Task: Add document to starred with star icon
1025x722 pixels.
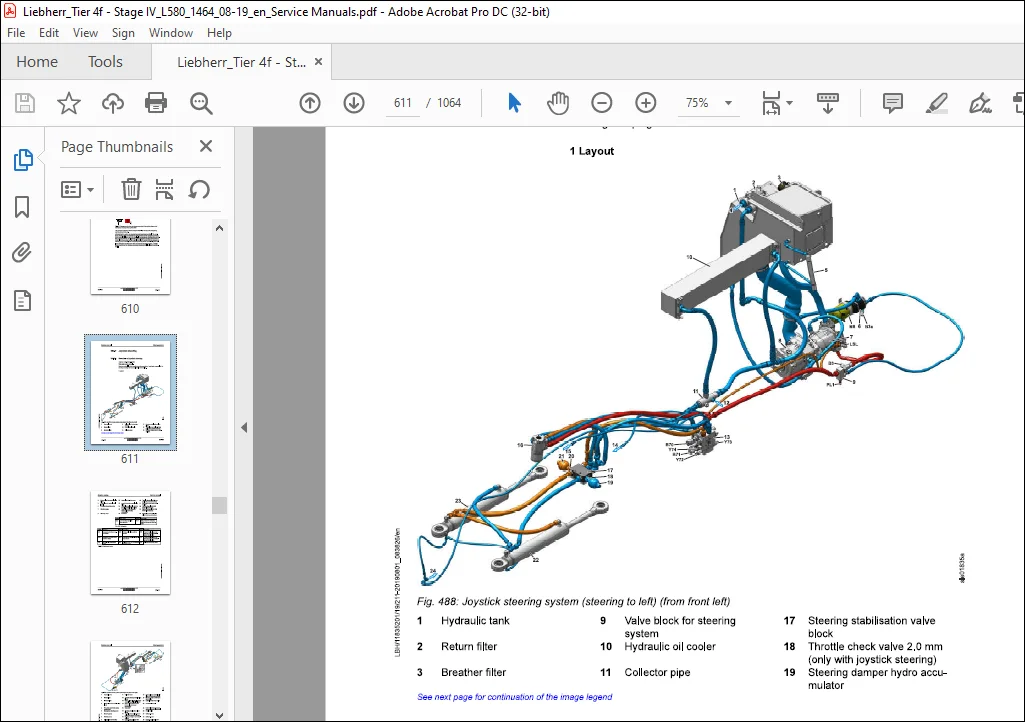Action: pyautogui.click(x=69, y=103)
